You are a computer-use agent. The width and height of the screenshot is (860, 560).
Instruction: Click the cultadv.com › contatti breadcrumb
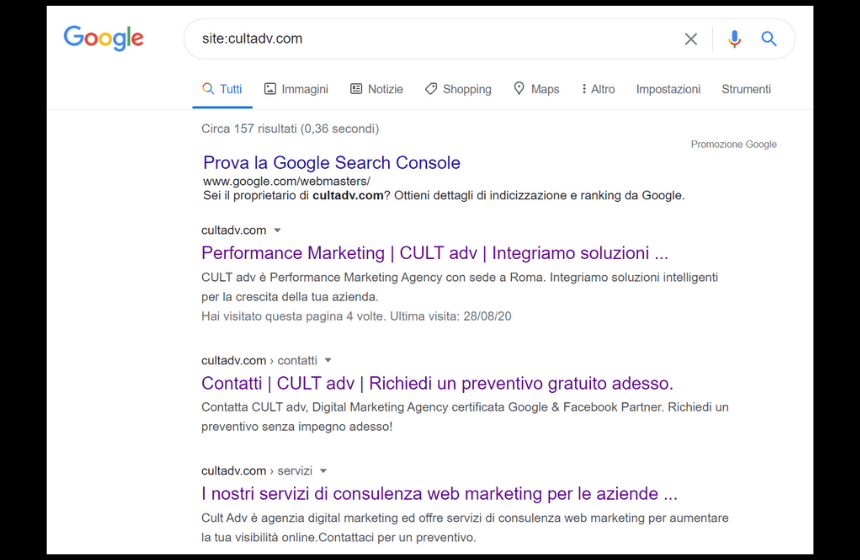tap(259, 360)
